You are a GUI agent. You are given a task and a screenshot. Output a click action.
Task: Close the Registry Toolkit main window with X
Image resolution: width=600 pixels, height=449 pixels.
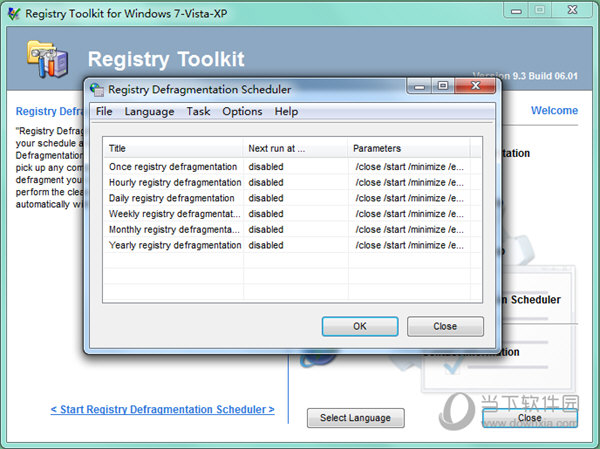pos(572,10)
